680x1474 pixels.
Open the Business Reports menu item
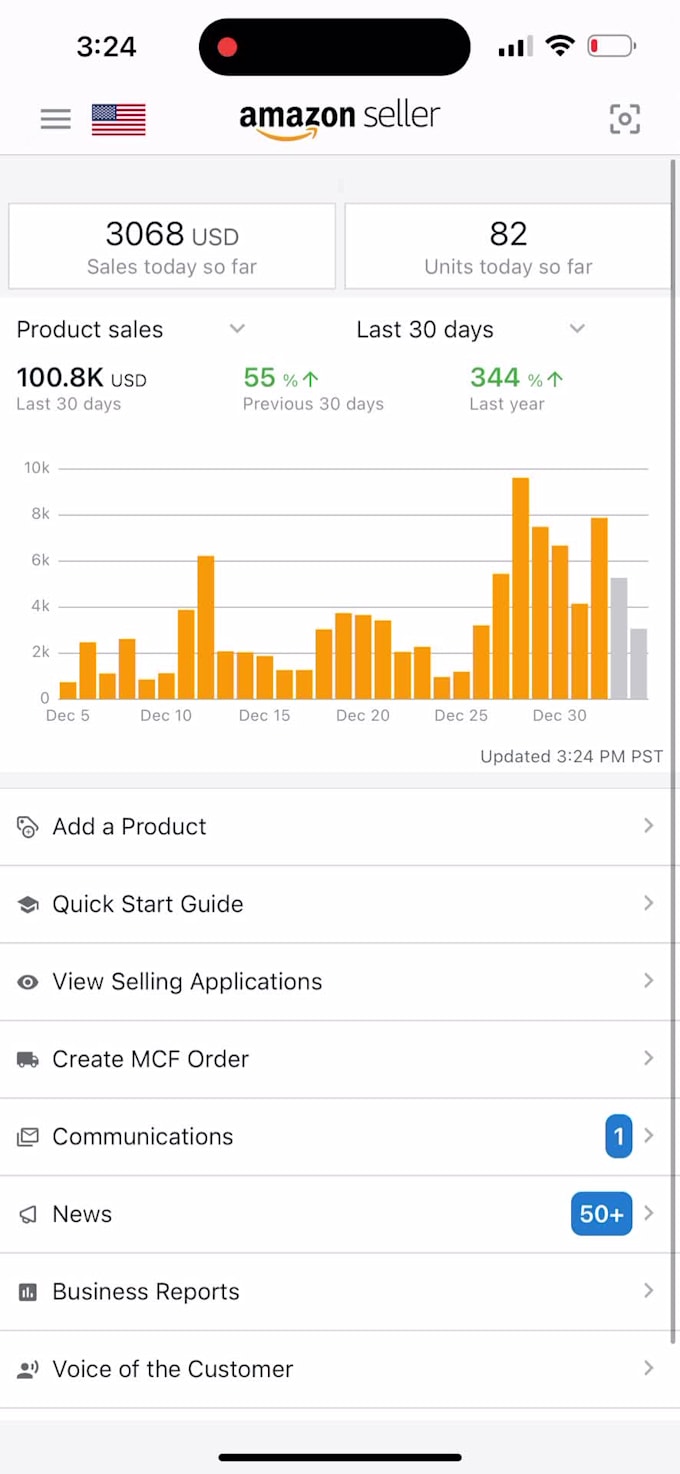(x=146, y=1291)
